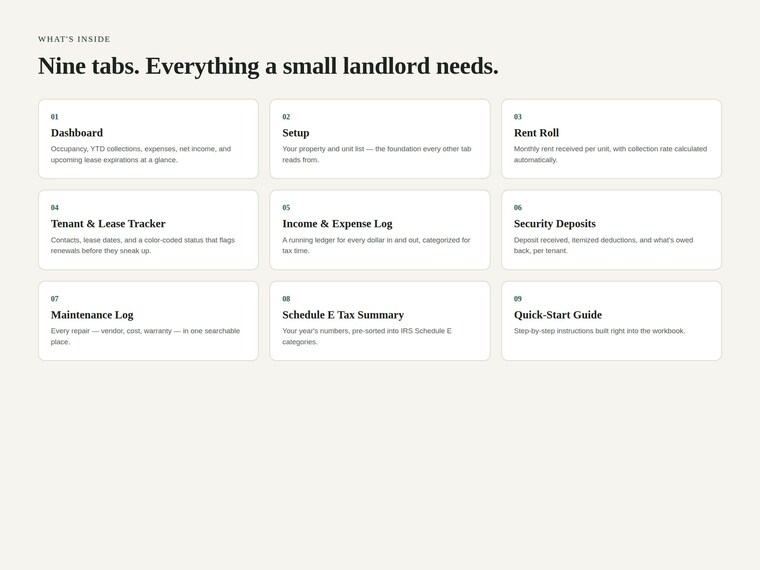Open the Rent Roll card
This screenshot has height=570, width=760.
coord(611,139)
